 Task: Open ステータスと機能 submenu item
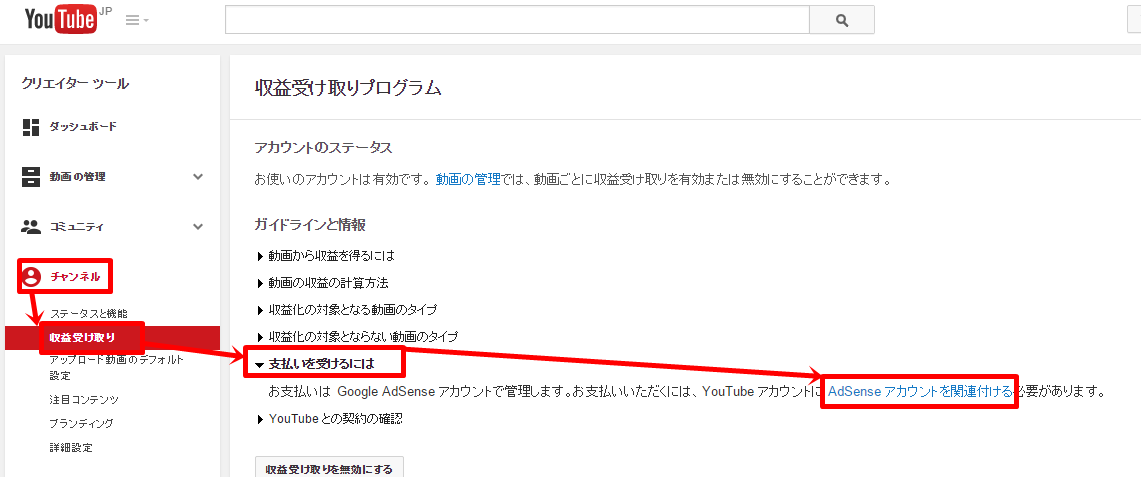(88, 313)
